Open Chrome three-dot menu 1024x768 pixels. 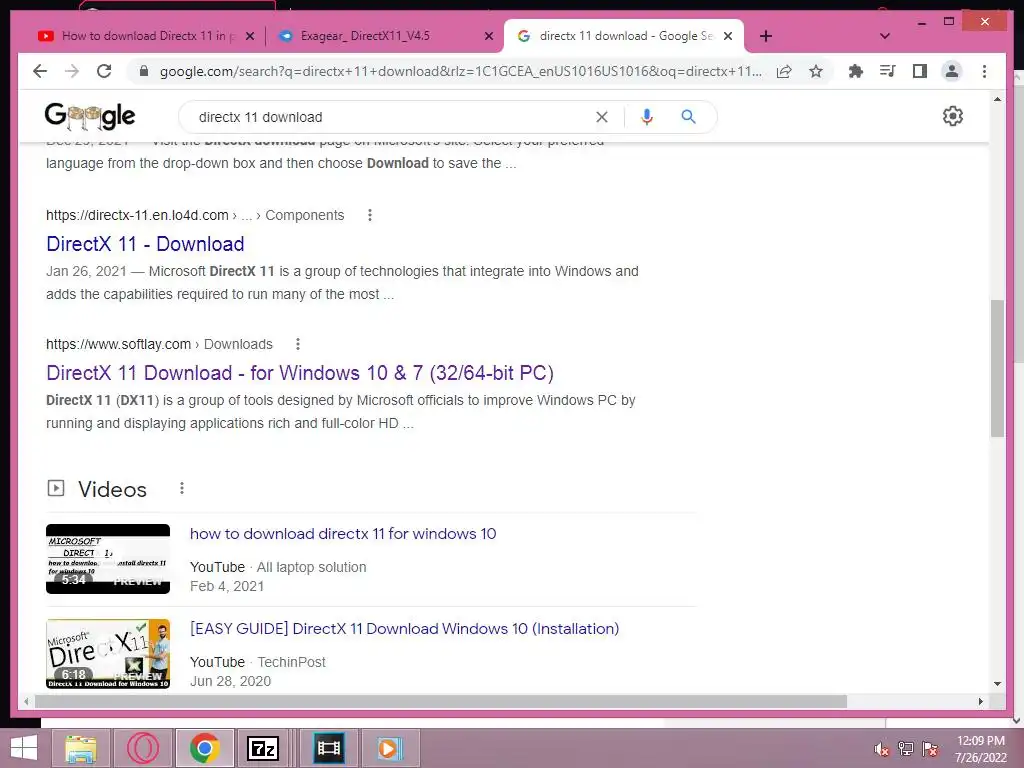click(984, 71)
